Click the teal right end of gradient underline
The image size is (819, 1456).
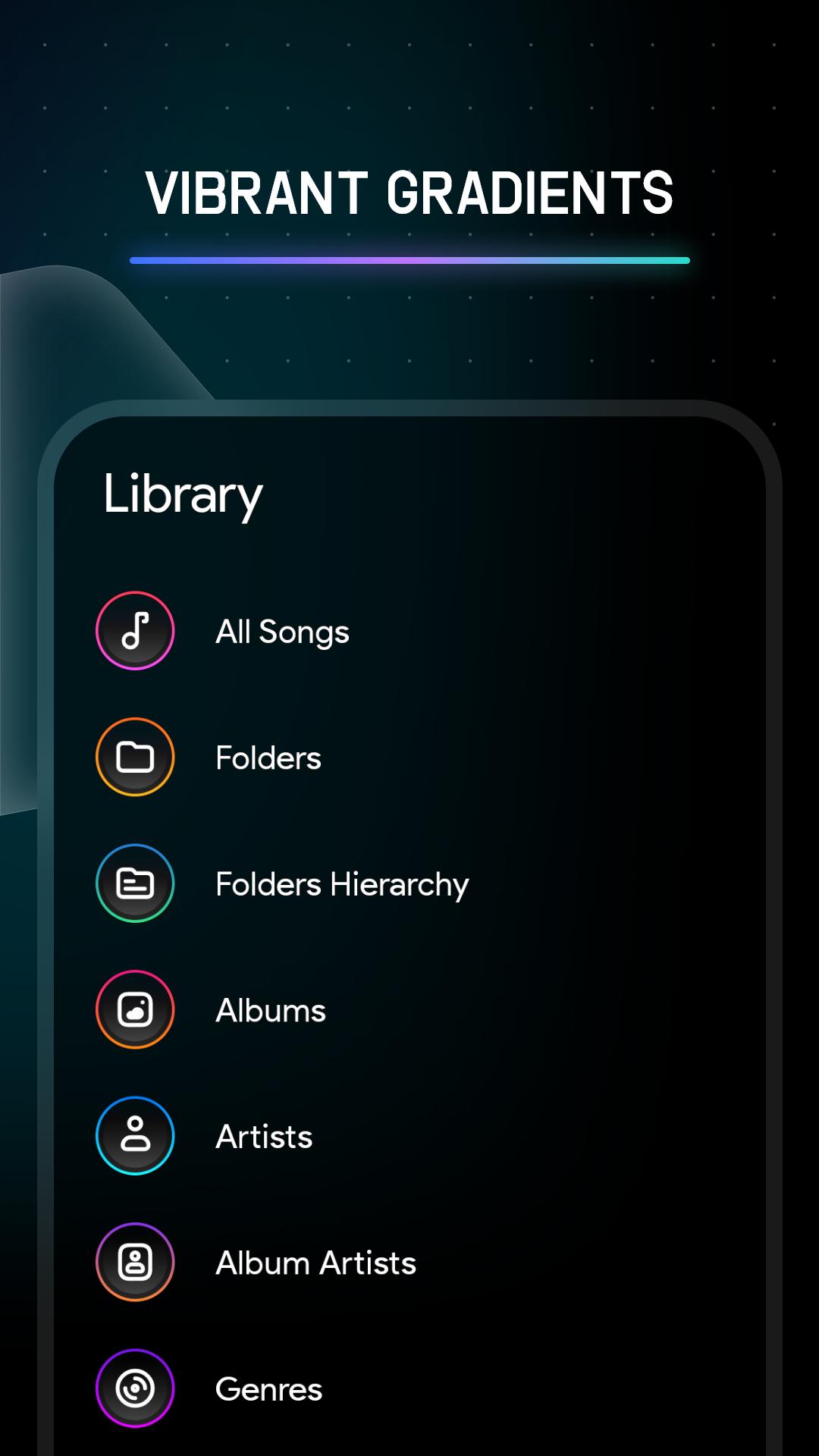click(x=667, y=260)
